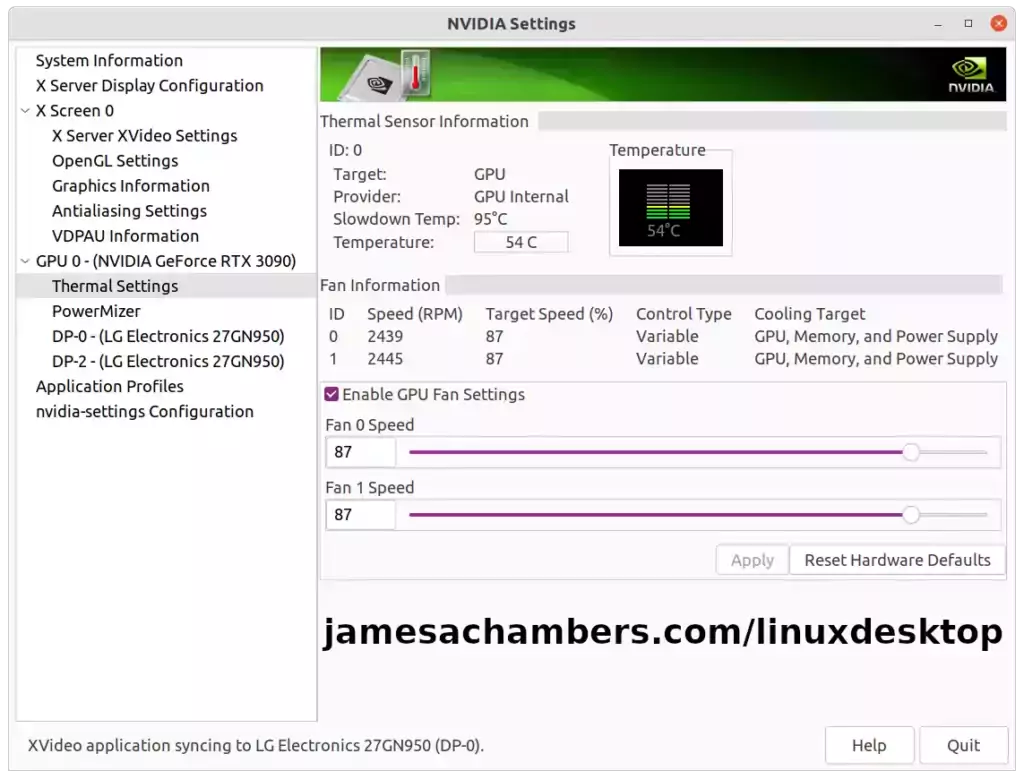Image resolution: width=1024 pixels, height=779 pixels.
Task: Select GPU 0 NVIDIA GeForce RTX 3090
Action: click(x=166, y=261)
